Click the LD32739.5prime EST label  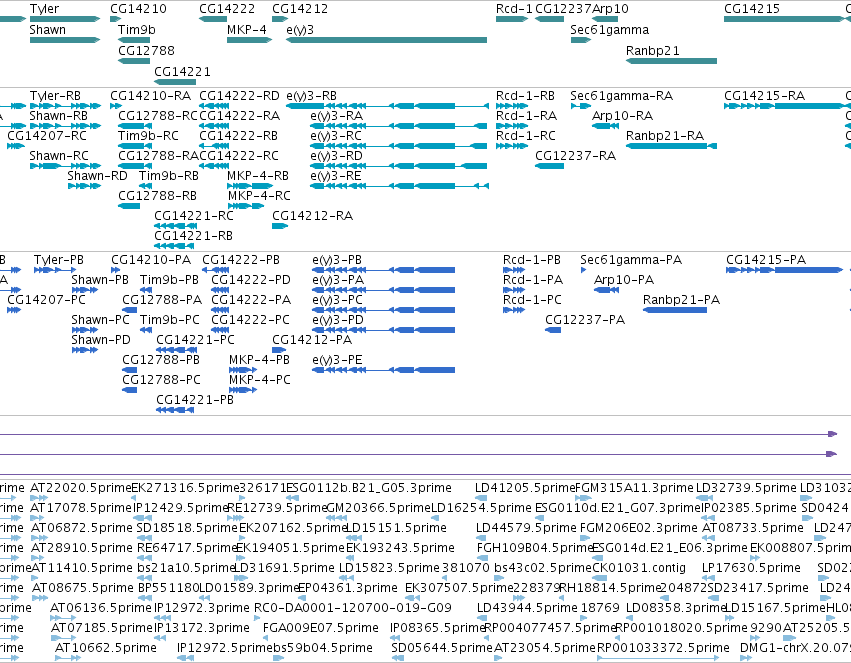pyautogui.click(x=746, y=488)
